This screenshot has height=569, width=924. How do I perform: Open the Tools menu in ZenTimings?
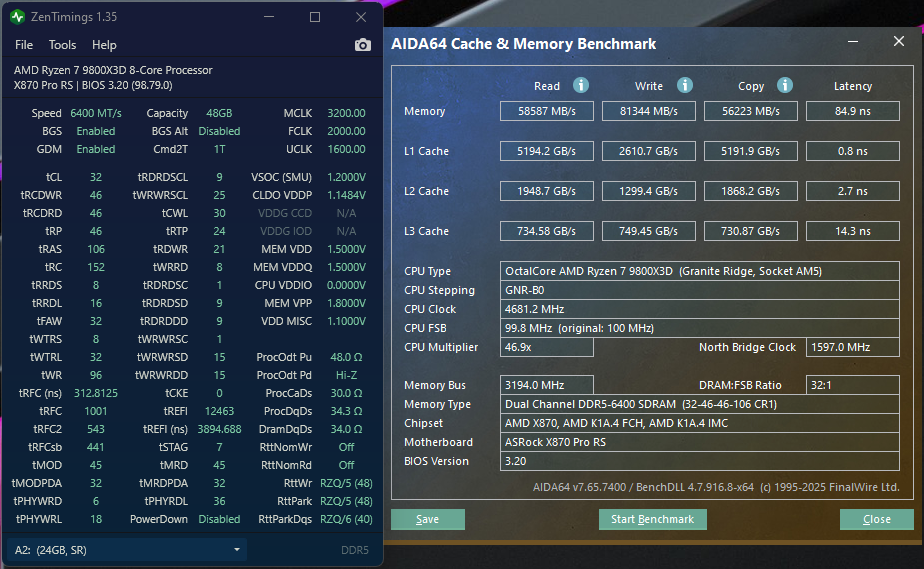coord(62,45)
